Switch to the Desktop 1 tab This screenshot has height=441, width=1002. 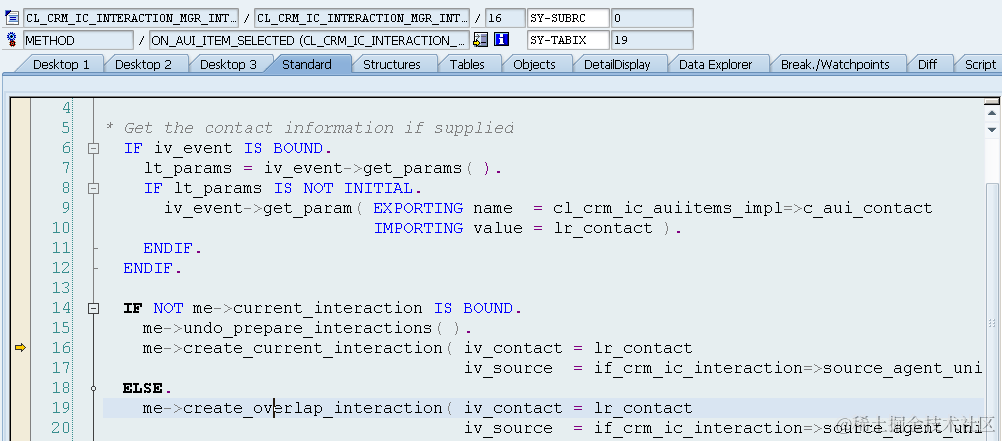(61, 65)
